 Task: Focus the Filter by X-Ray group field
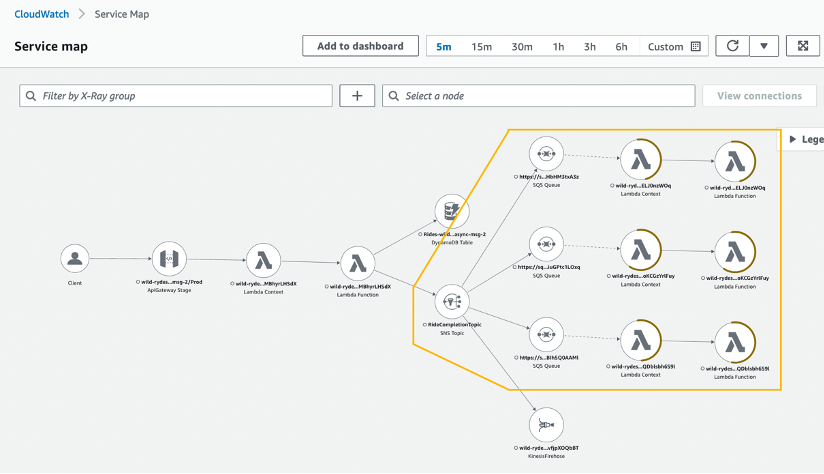point(176,96)
